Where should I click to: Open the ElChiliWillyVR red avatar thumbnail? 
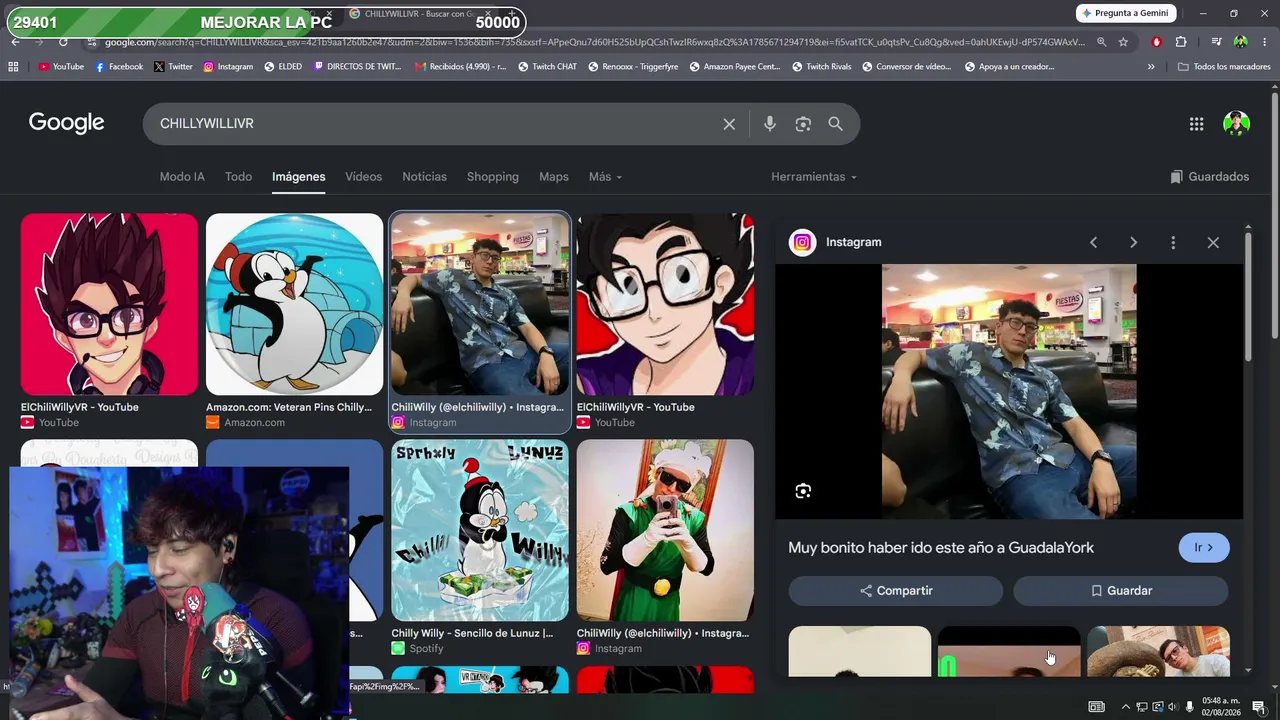pos(109,304)
